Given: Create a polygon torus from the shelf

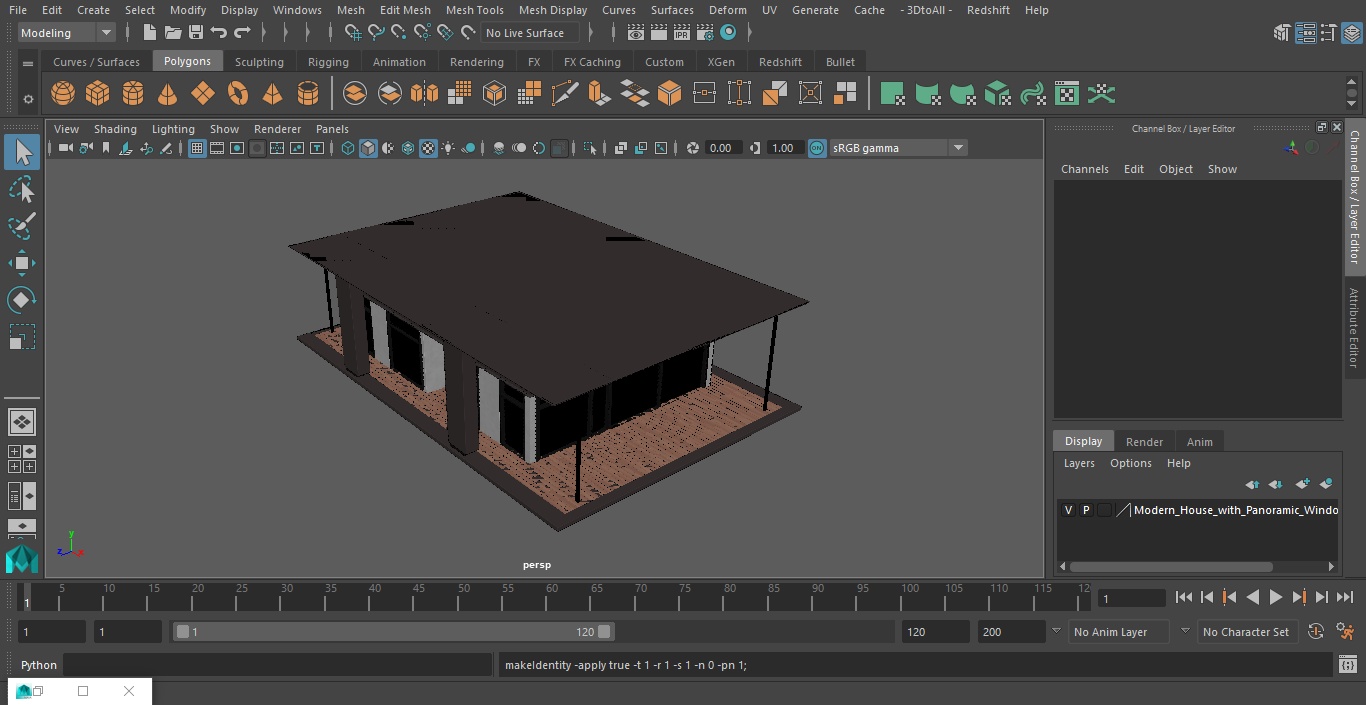Looking at the screenshot, I should (238, 94).
